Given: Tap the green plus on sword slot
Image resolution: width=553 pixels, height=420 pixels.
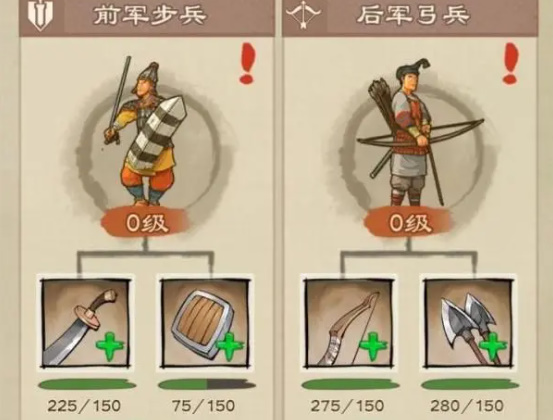Looking at the screenshot, I should point(110,347).
